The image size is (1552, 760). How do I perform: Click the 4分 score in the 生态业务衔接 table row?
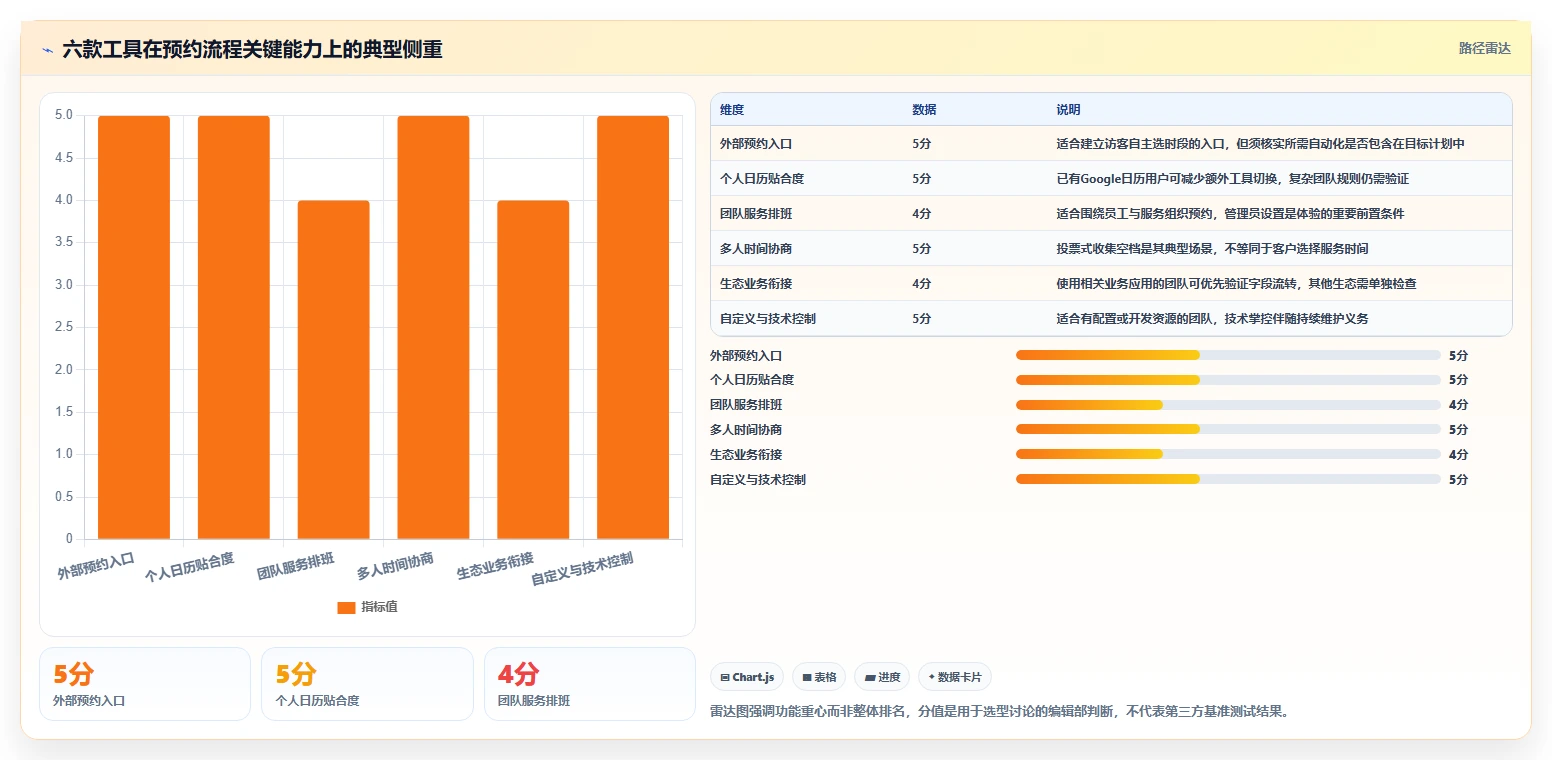(922, 284)
